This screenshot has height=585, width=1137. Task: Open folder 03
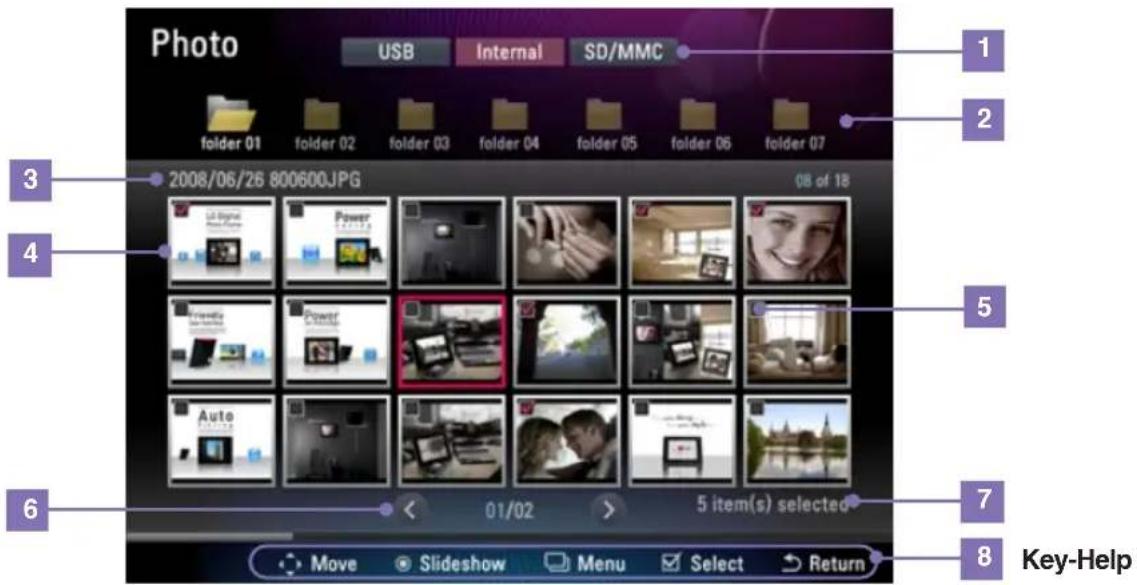418,125
